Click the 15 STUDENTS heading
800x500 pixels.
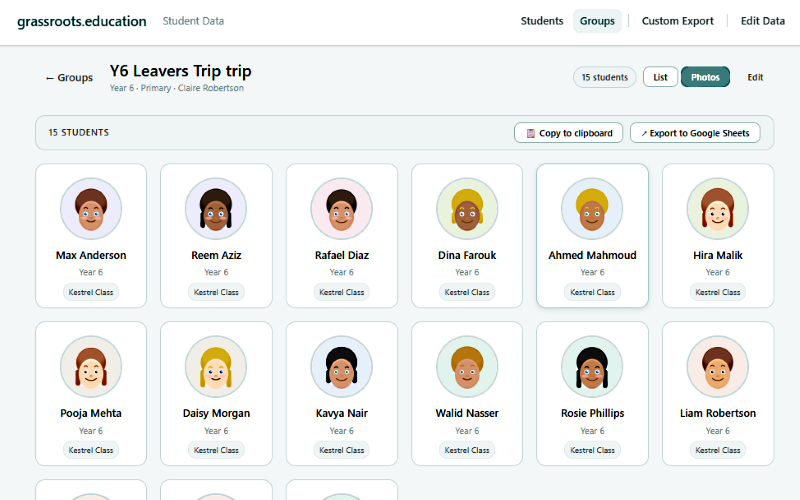tap(79, 133)
